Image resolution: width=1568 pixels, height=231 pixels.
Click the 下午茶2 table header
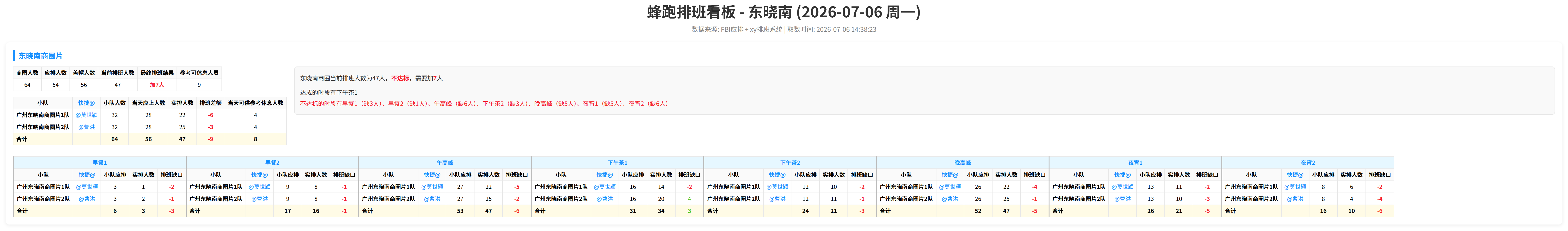coord(790,163)
